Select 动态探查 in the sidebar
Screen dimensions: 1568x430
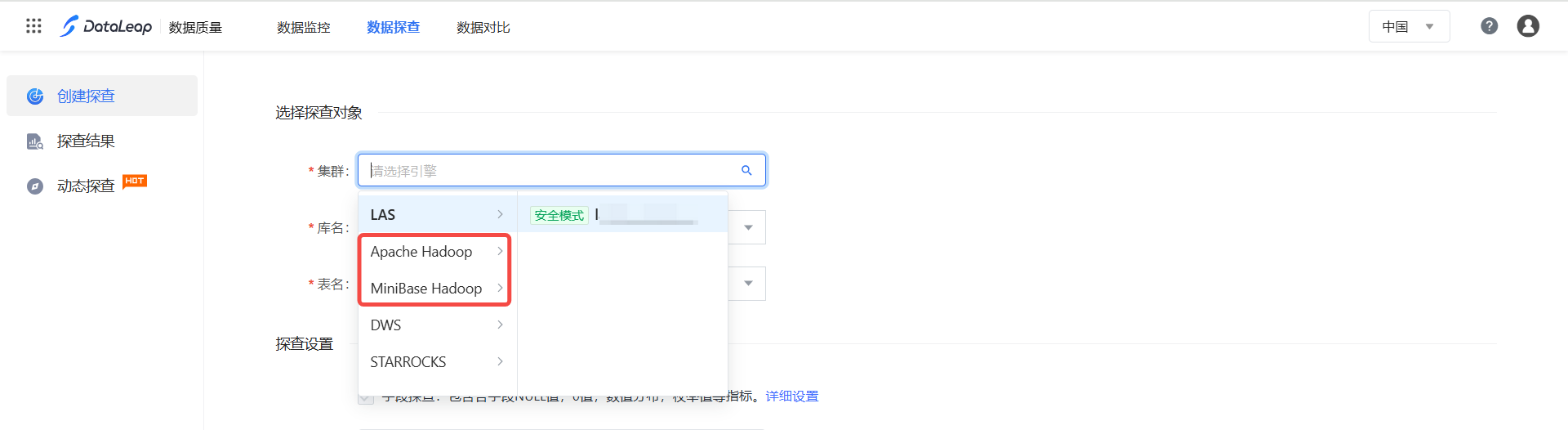(102, 186)
